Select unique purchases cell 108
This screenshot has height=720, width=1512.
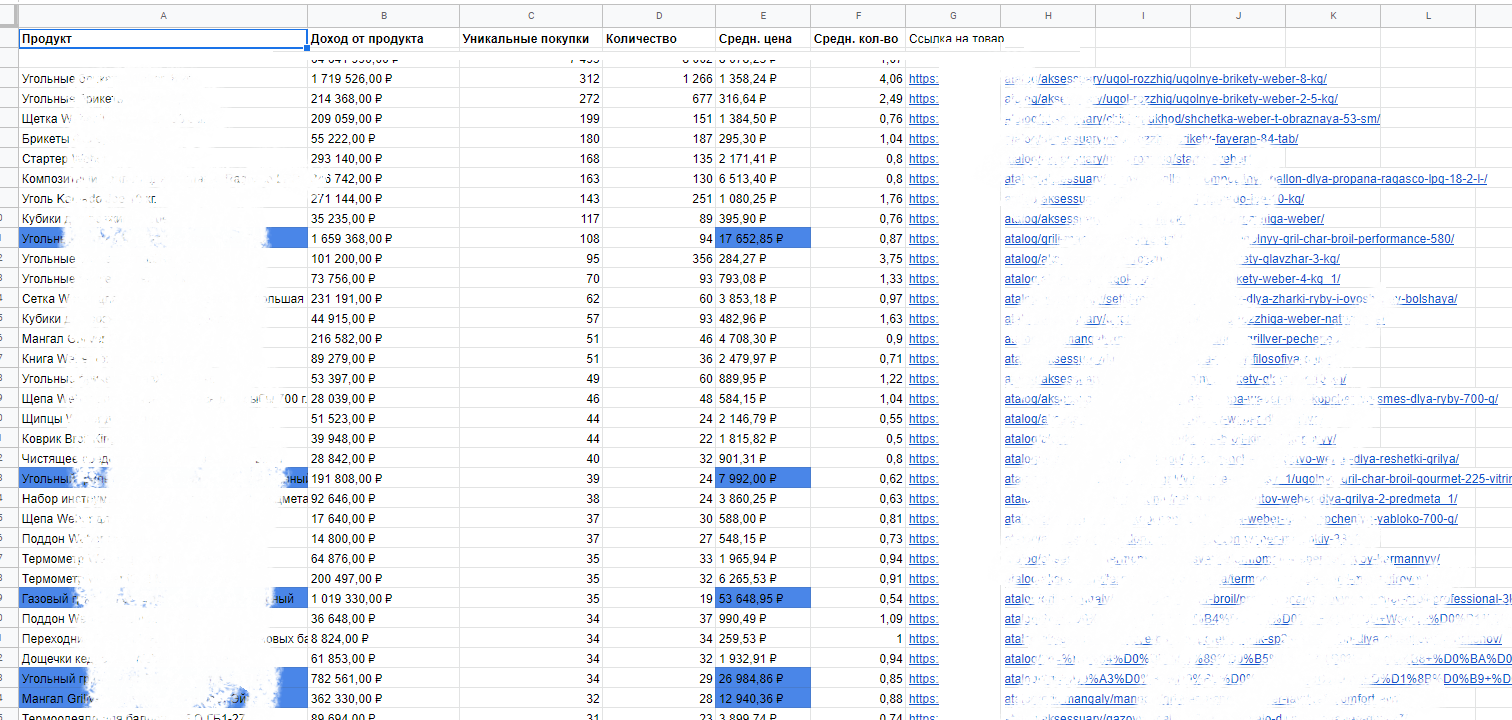pos(530,239)
